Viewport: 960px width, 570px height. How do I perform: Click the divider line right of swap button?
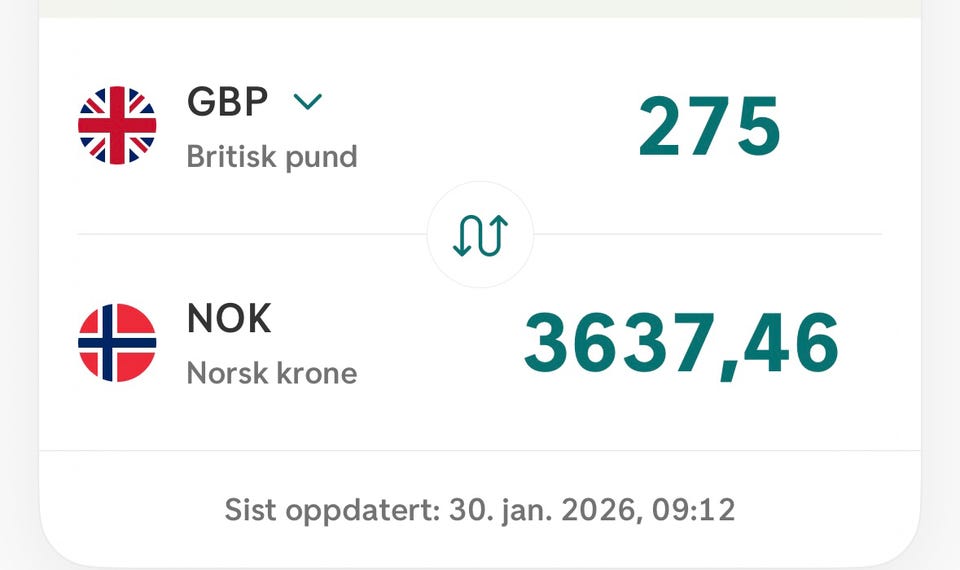(708, 234)
